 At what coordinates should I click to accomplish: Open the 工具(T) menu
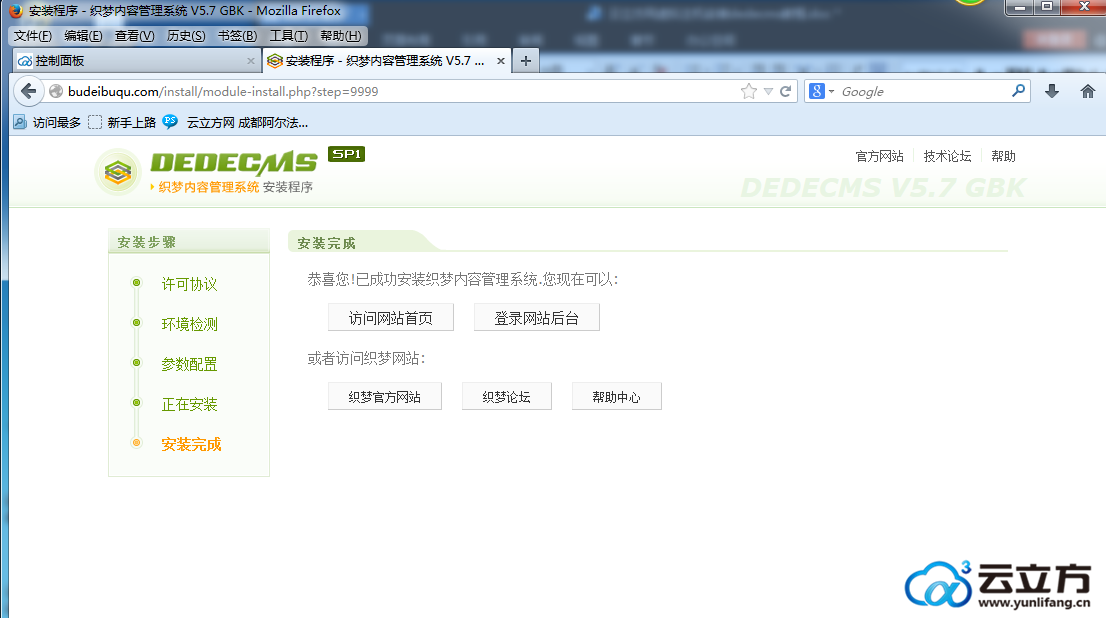pos(288,35)
